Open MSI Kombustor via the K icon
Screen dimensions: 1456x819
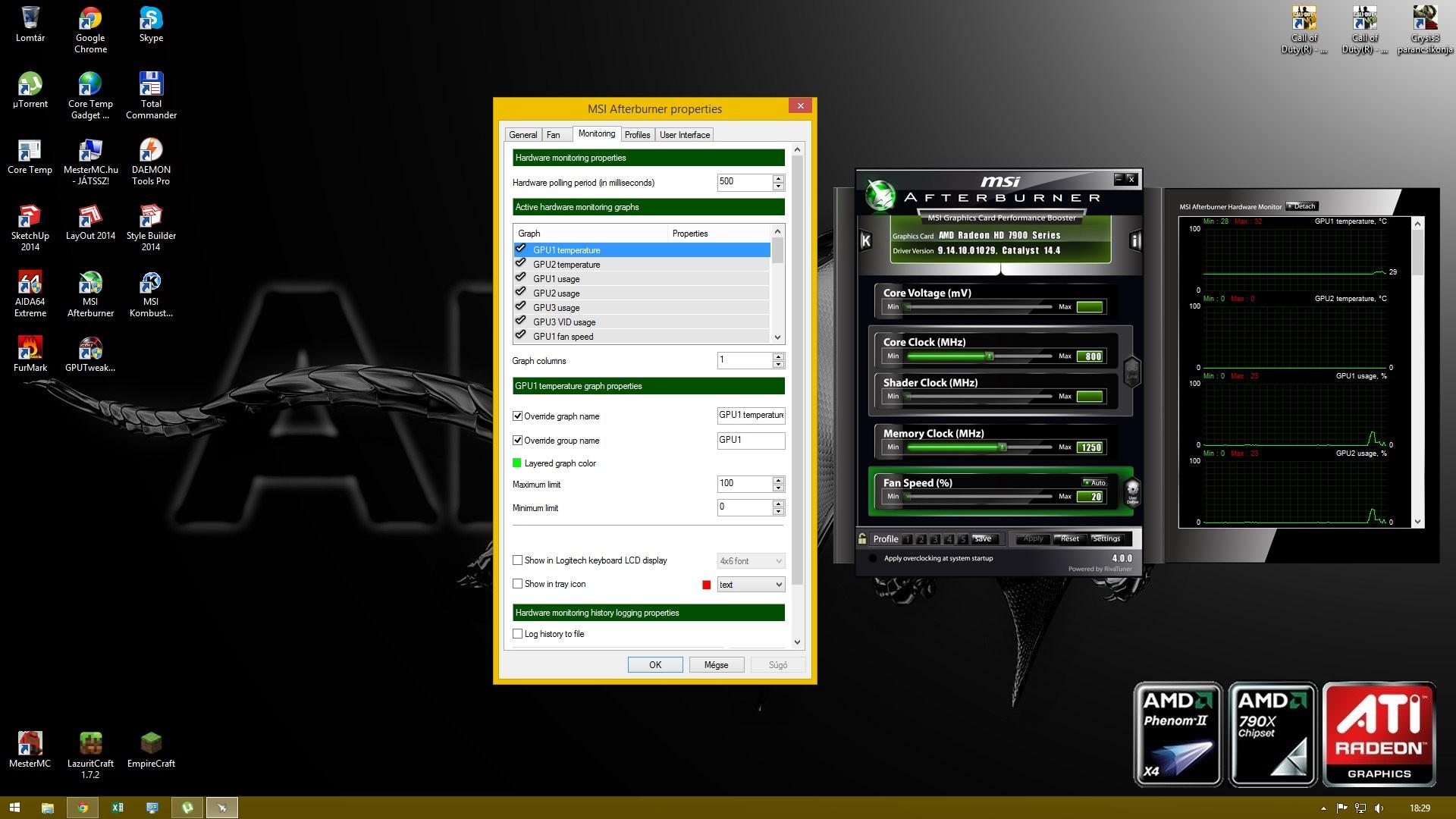click(865, 241)
